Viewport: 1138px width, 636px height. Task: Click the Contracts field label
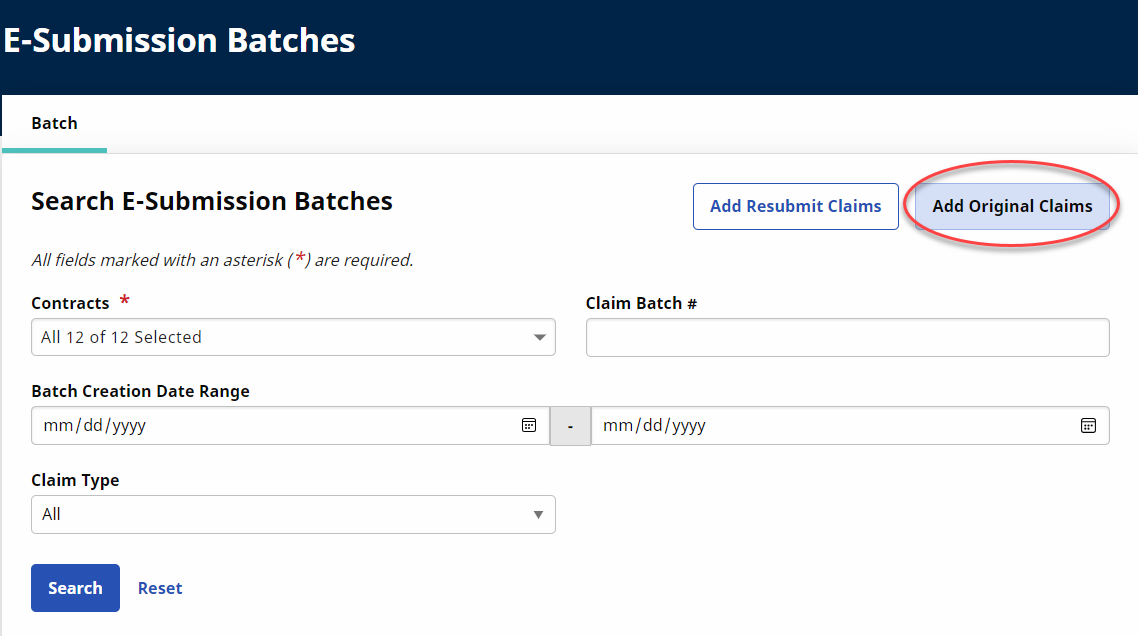pos(70,303)
